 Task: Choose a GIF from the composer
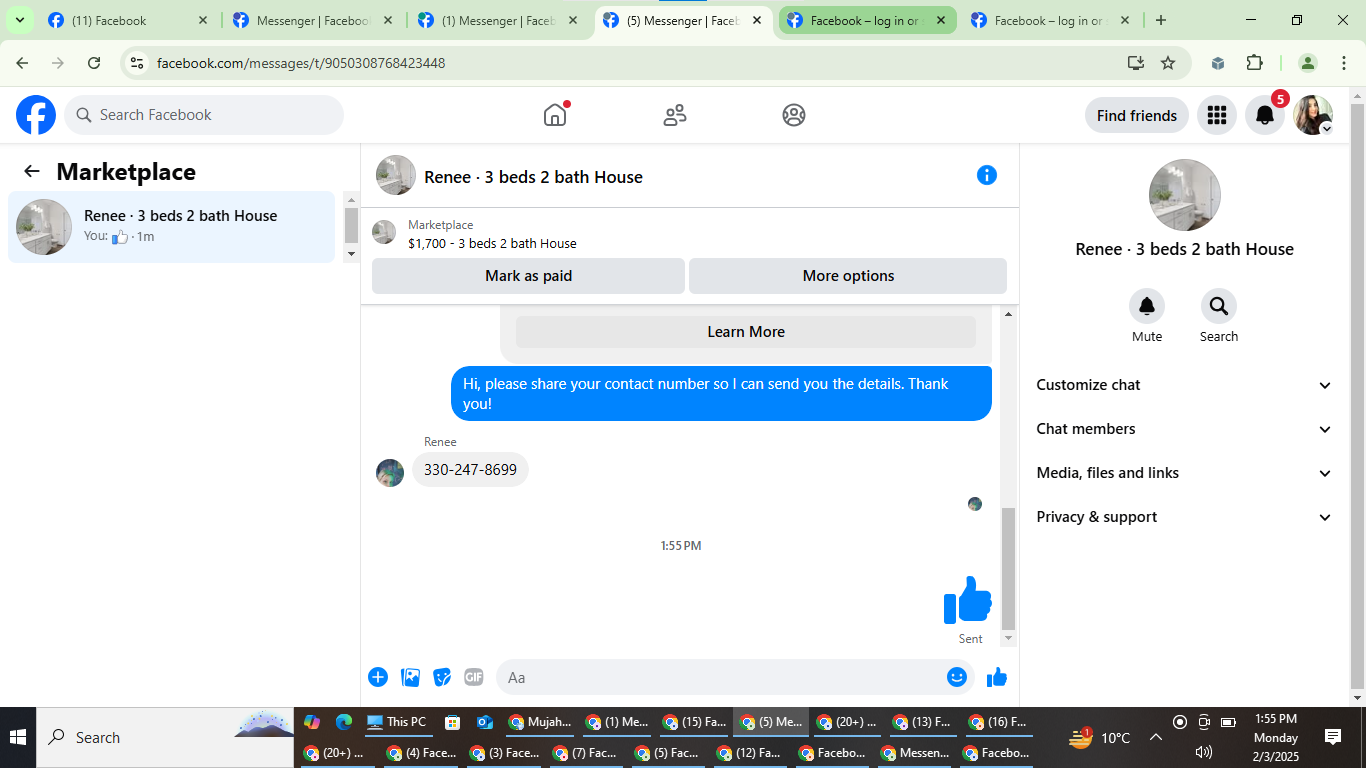pos(474,677)
